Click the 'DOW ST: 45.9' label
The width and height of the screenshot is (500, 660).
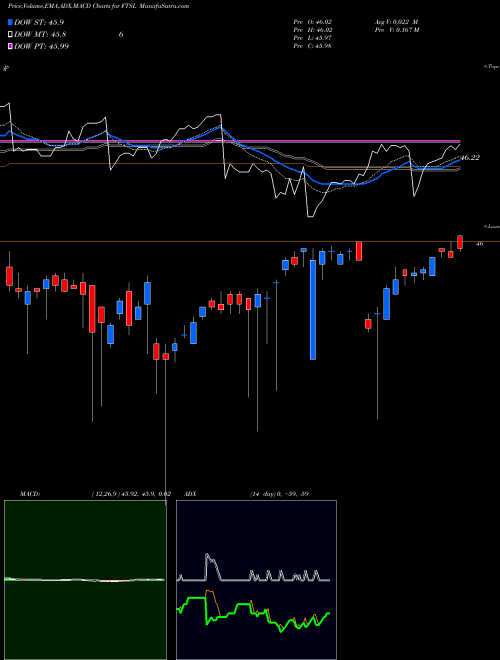[39, 22]
